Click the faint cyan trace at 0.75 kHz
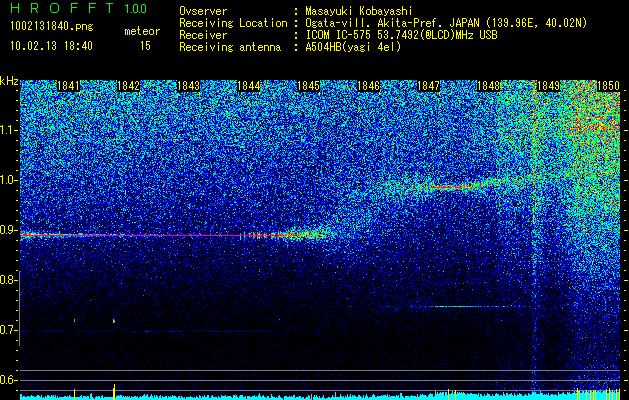Screen dimensions: 629x400 click(453, 307)
